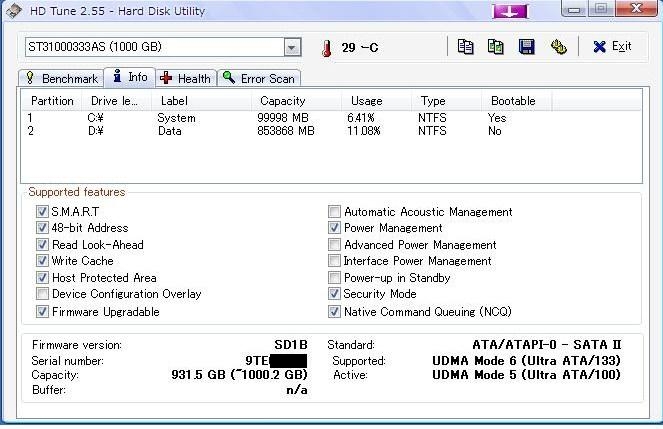Select the C: System partition row

(x=331, y=118)
